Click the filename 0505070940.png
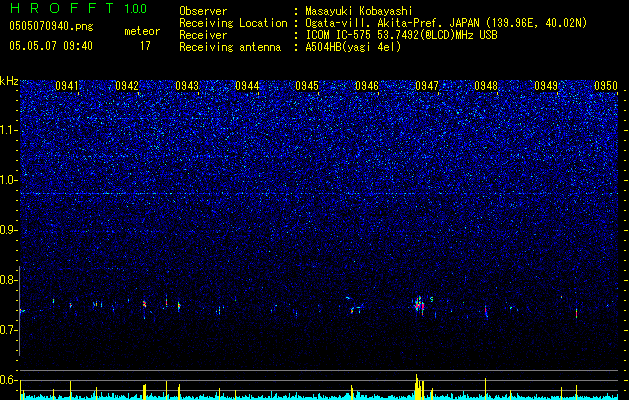The height and width of the screenshot is (400, 629). 51,27
